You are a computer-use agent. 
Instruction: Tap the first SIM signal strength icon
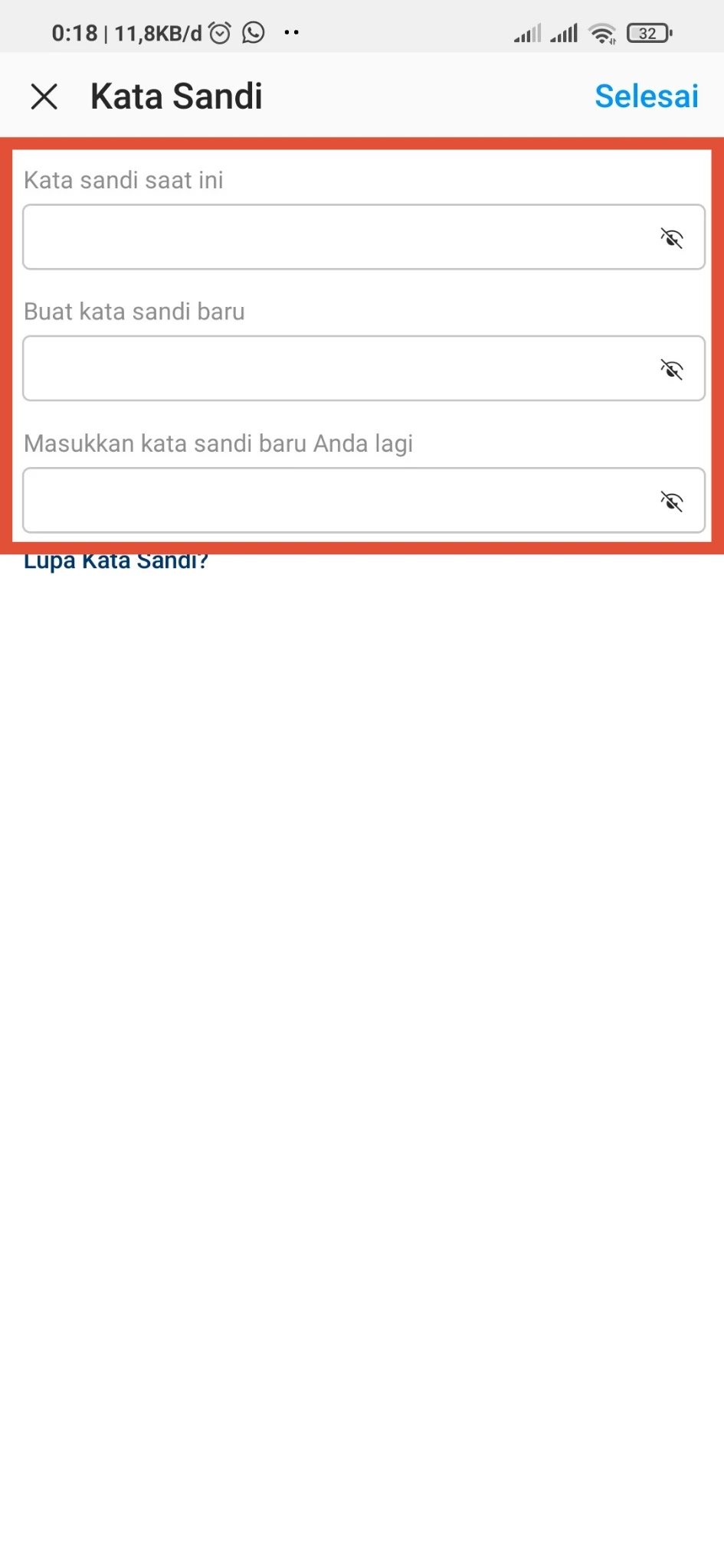click(x=528, y=33)
